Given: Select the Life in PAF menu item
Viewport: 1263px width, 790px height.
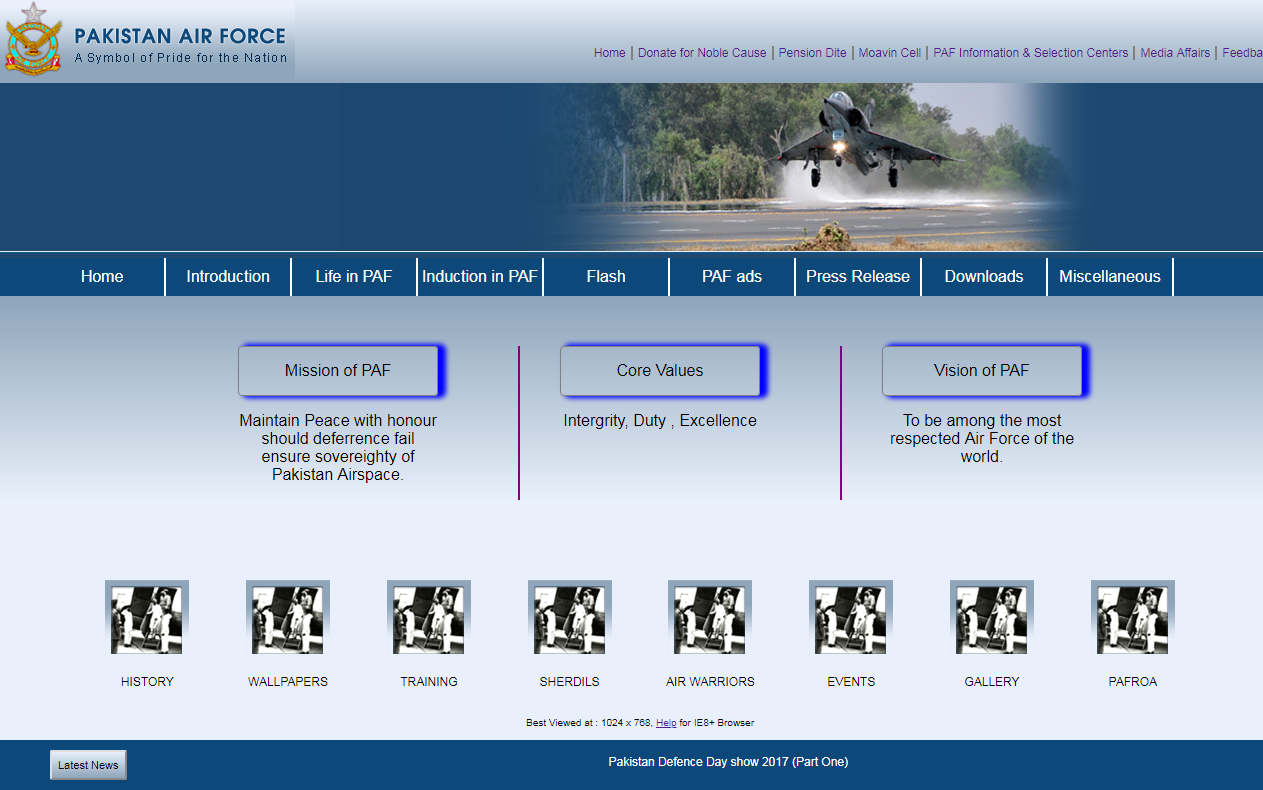Looking at the screenshot, I should click(x=354, y=277).
